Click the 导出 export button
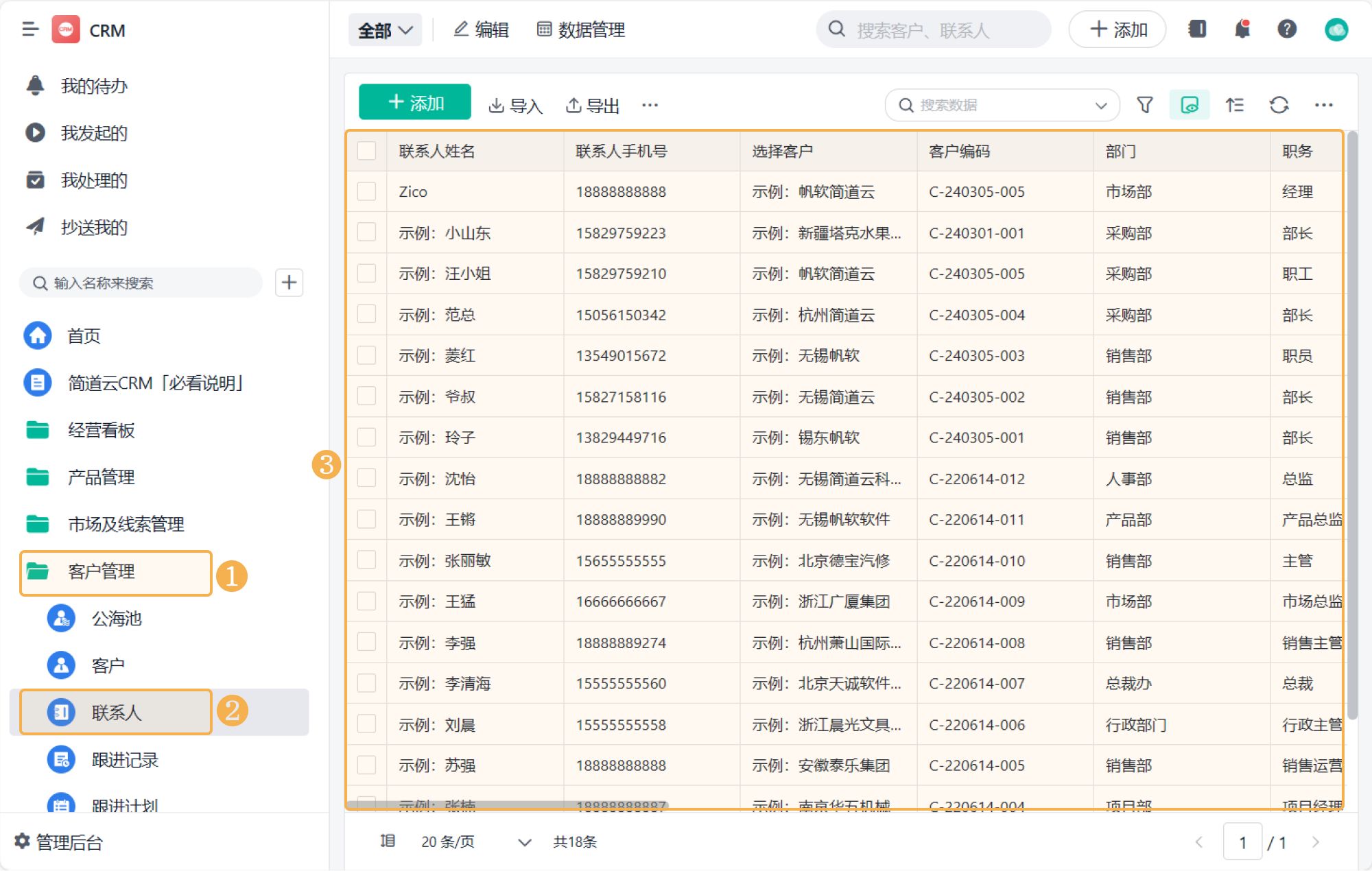Screen dimensions: 1372x871 593,106
